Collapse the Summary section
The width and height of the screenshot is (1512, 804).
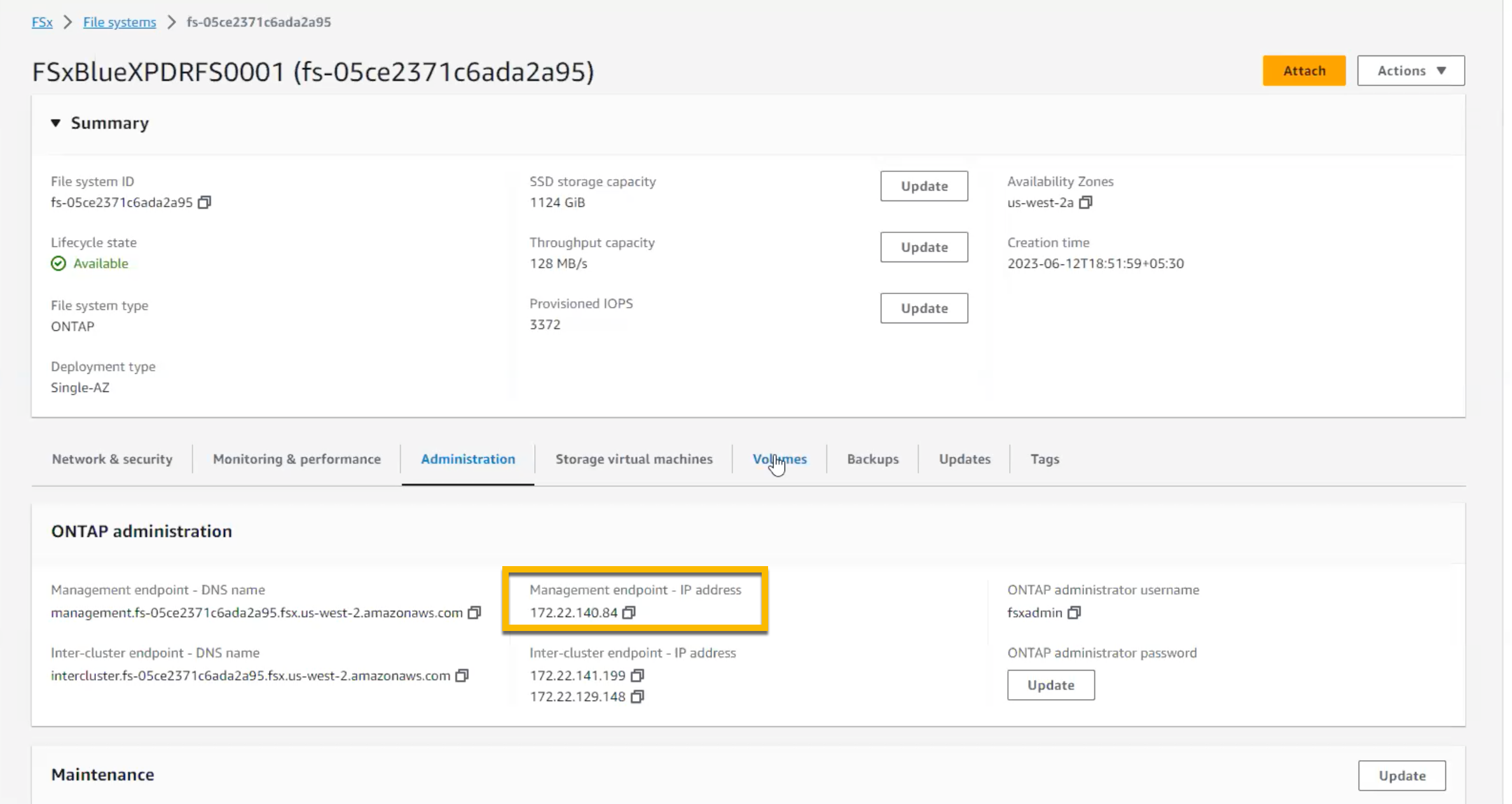coord(56,123)
